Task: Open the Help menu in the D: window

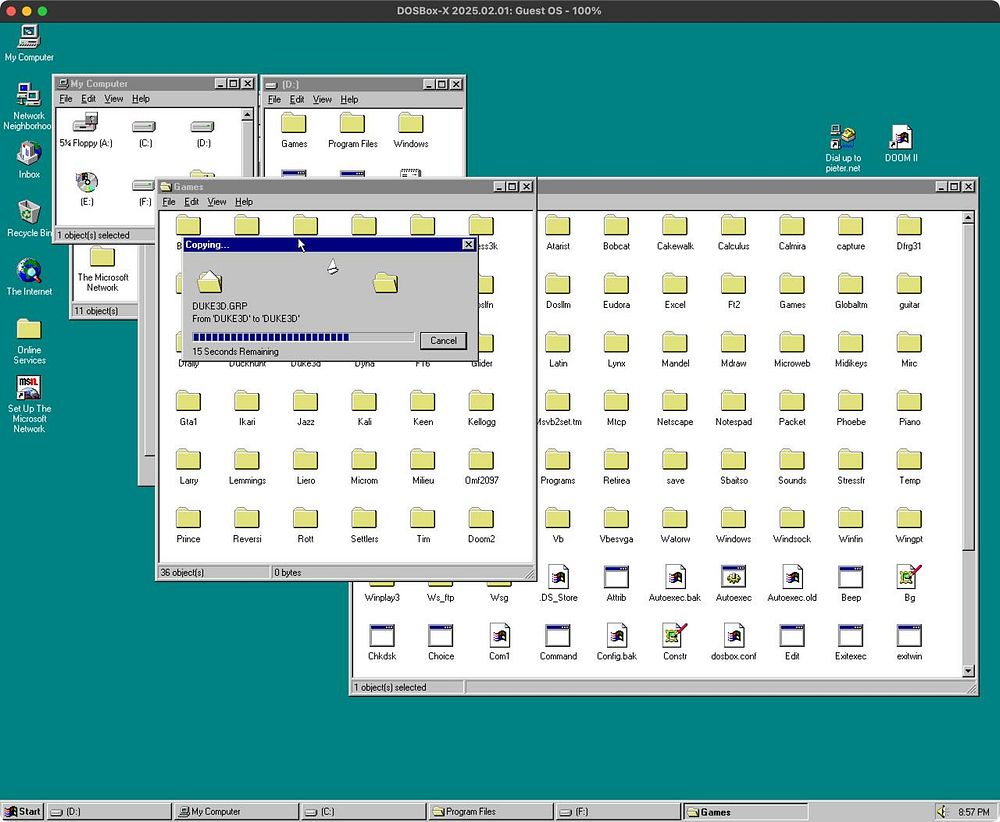Action: click(349, 100)
